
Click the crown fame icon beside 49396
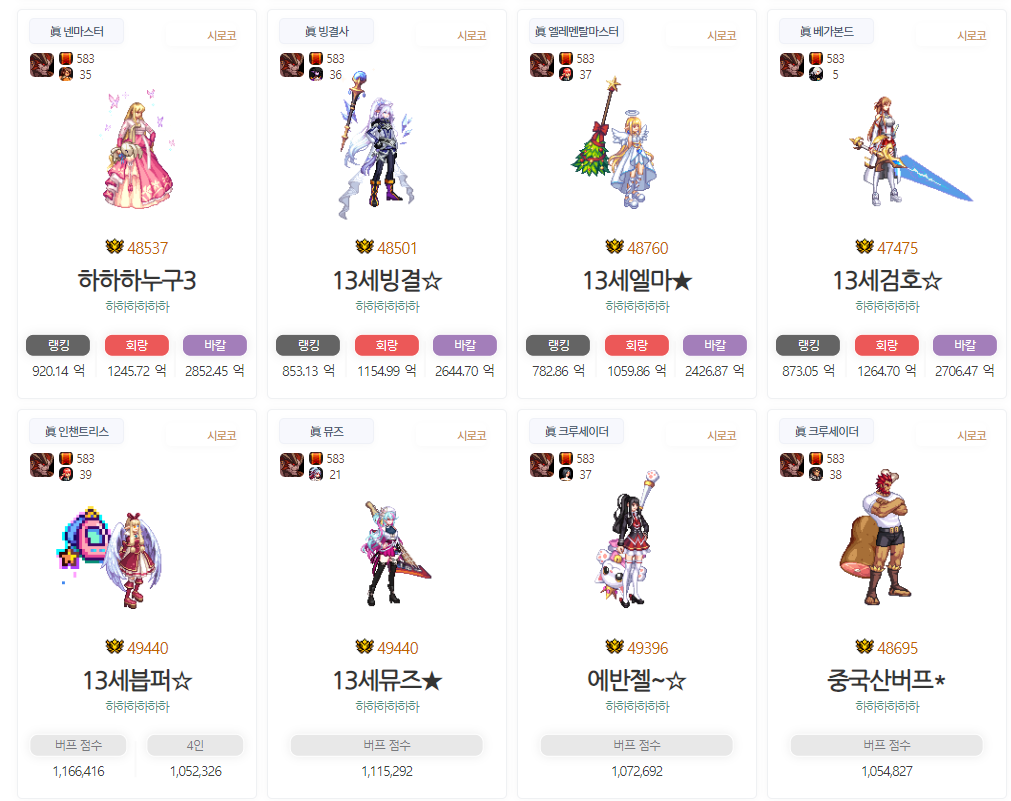point(614,647)
